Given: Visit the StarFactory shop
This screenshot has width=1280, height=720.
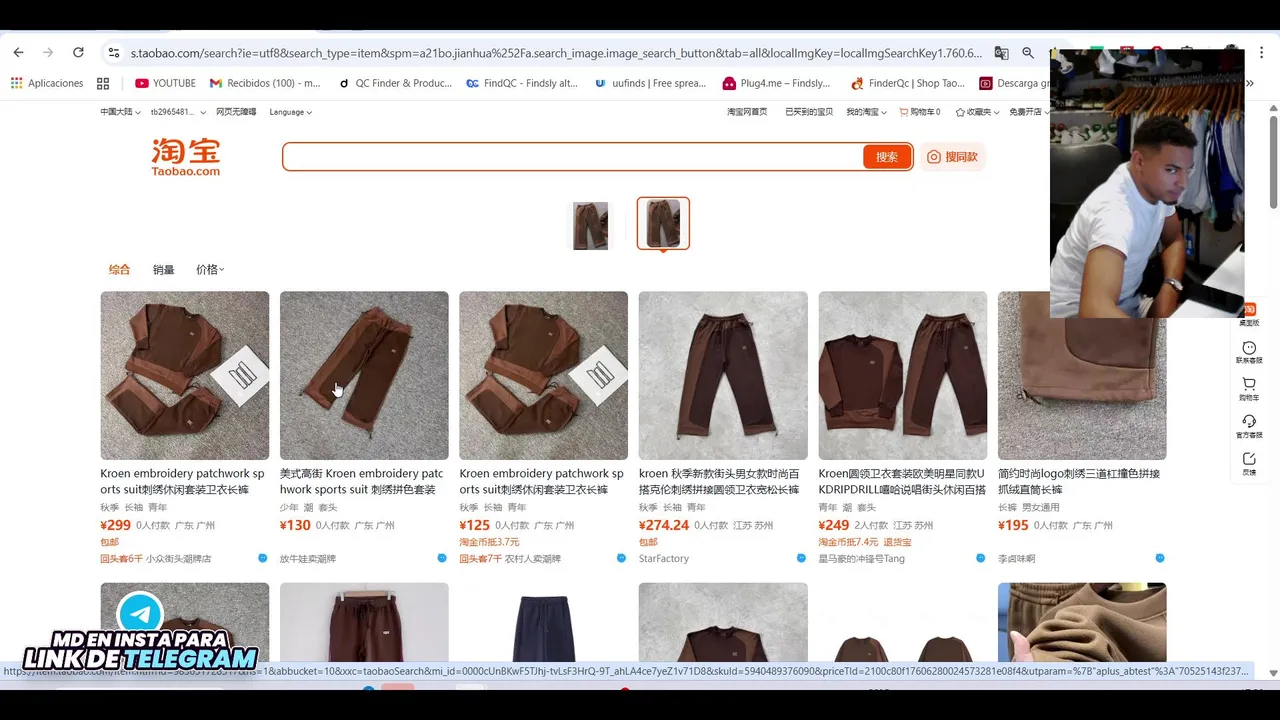Looking at the screenshot, I should pyautogui.click(x=664, y=559).
